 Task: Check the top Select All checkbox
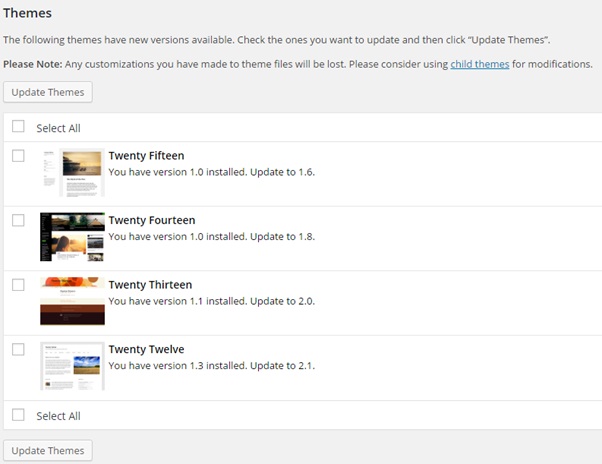coord(18,126)
